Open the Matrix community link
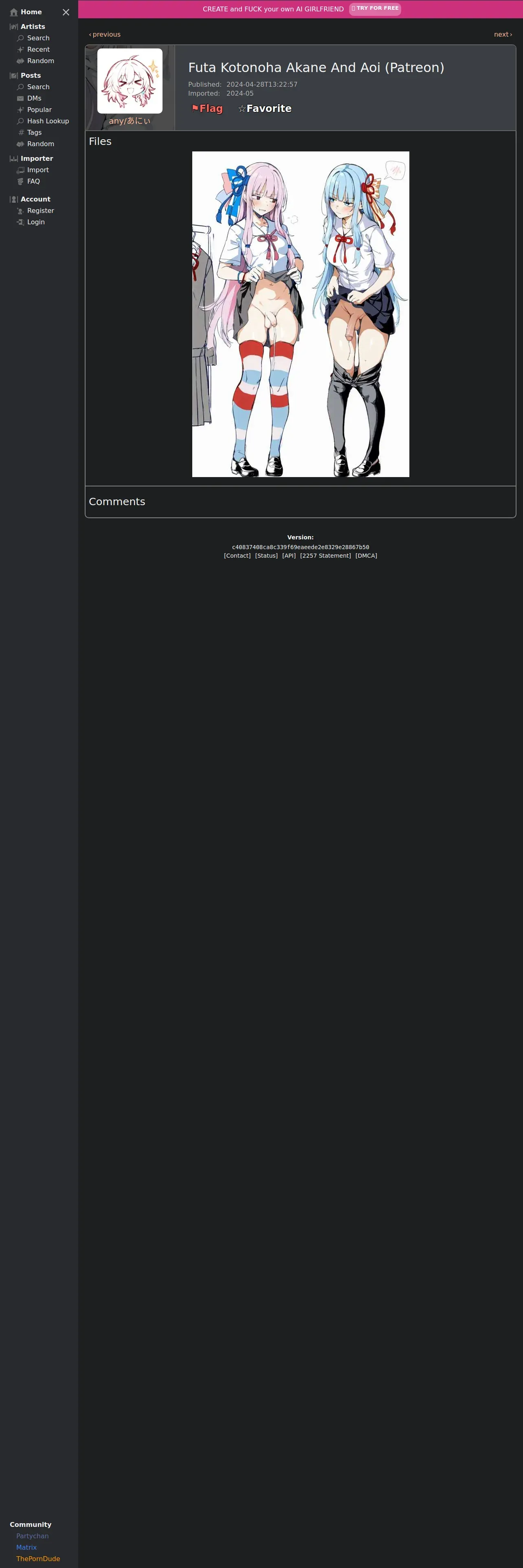The image size is (523, 1568). click(26, 1547)
